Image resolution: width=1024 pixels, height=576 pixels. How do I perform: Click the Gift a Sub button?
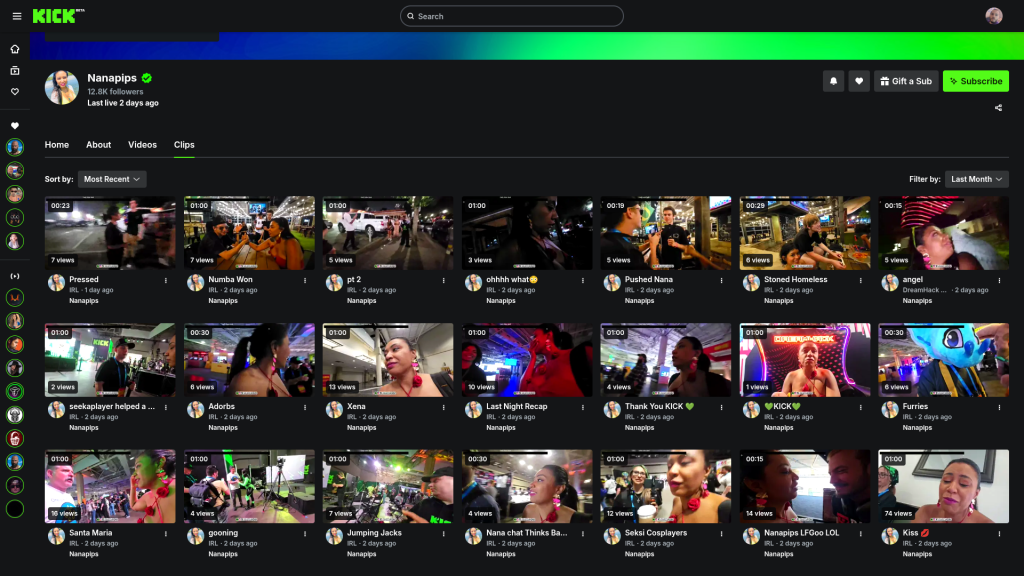(x=905, y=81)
